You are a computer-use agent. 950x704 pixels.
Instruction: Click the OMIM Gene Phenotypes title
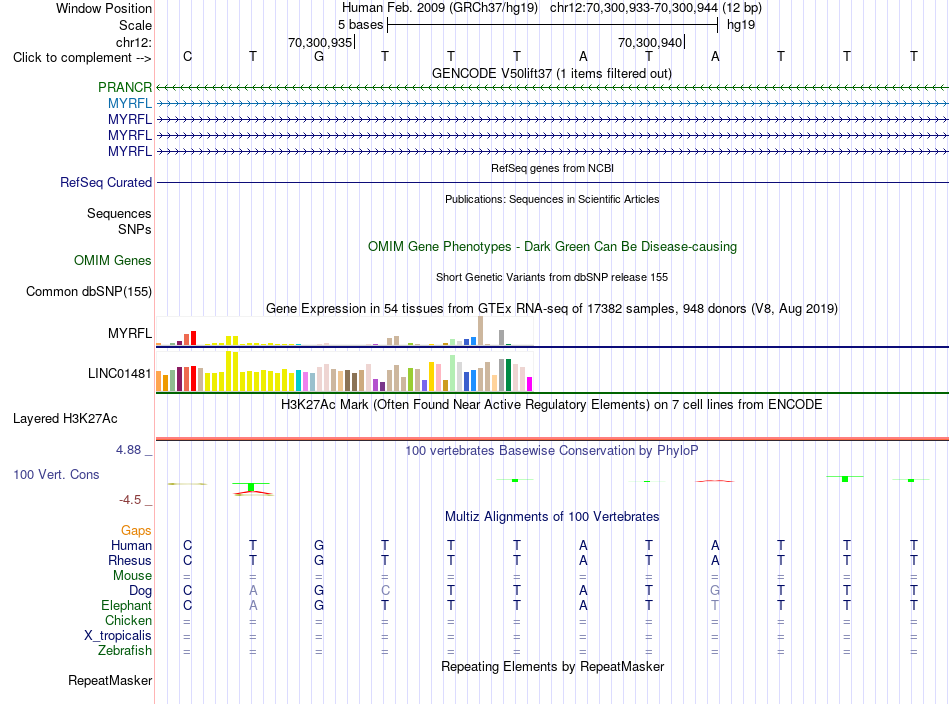pyautogui.click(x=552, y=247)
